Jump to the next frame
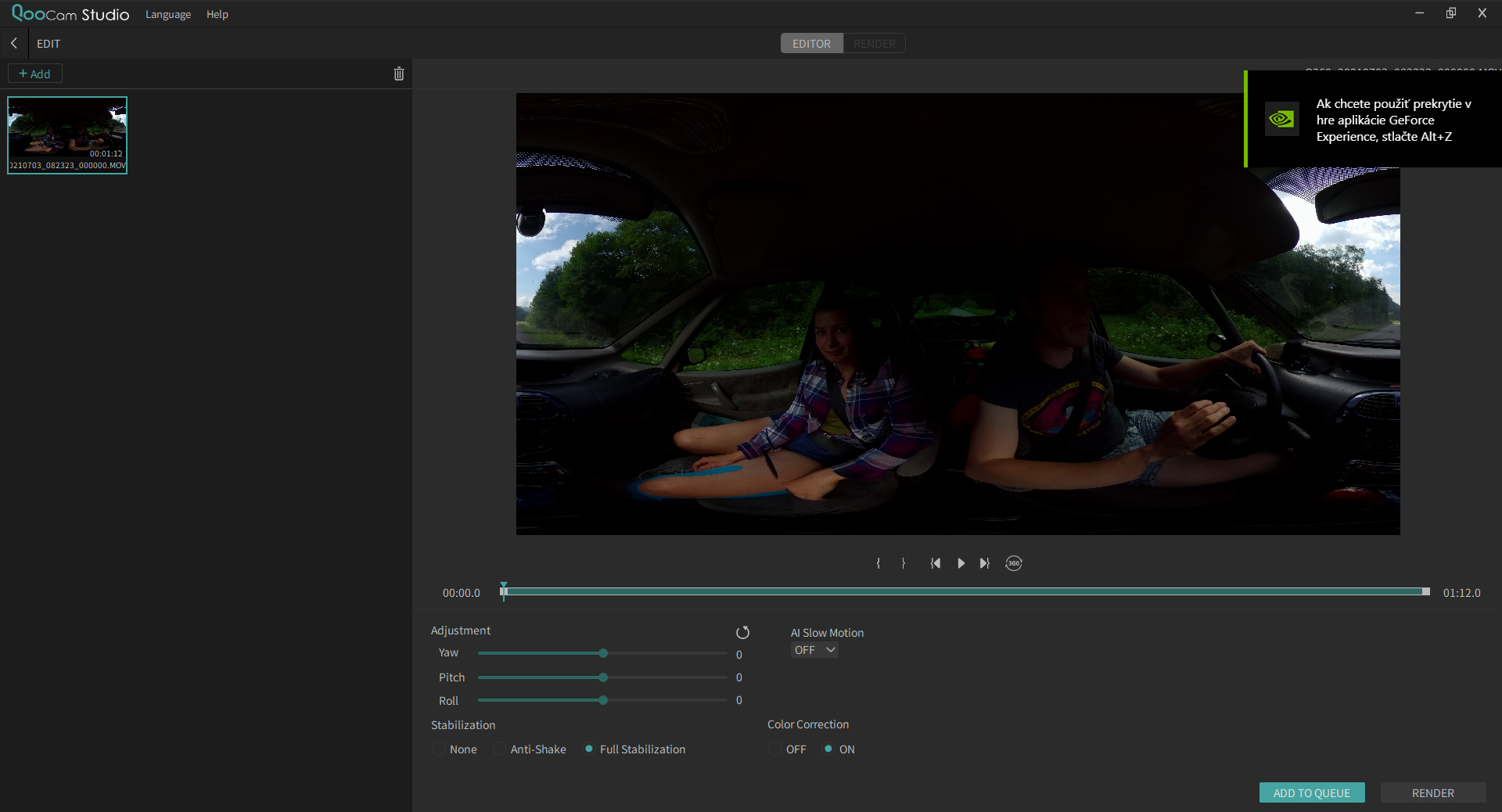Image resolution: width=1502 pixels, height=812 pixels. coord(985,563)
